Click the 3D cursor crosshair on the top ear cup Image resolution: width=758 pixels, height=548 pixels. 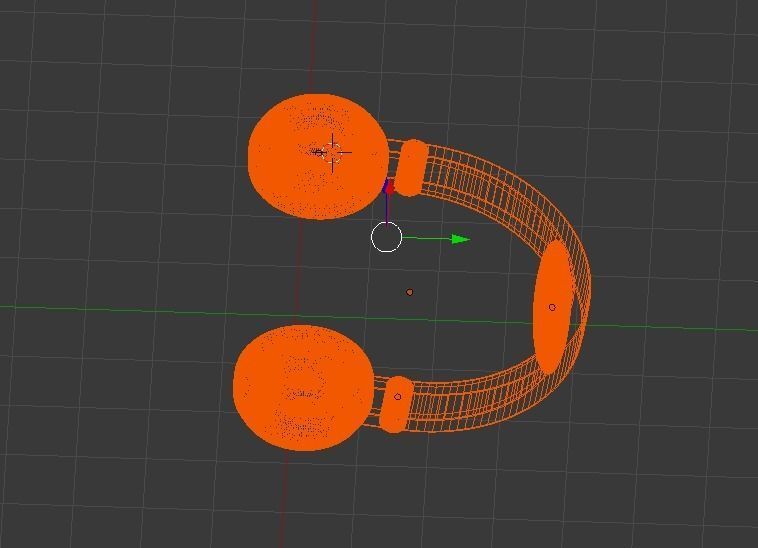[333, 152]
